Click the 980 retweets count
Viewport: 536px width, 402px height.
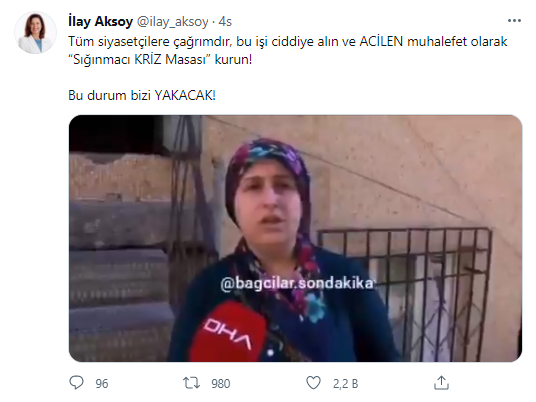click(220, 384)
